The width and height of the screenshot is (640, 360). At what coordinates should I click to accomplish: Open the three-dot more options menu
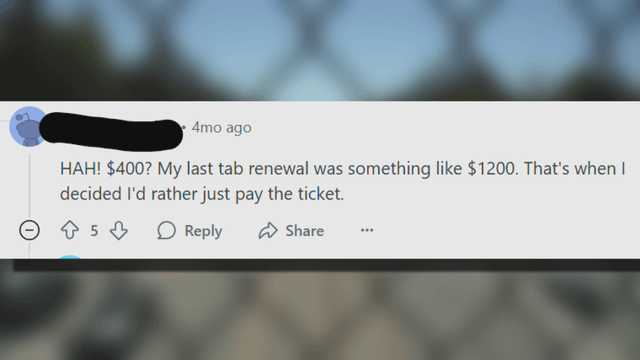367,230
